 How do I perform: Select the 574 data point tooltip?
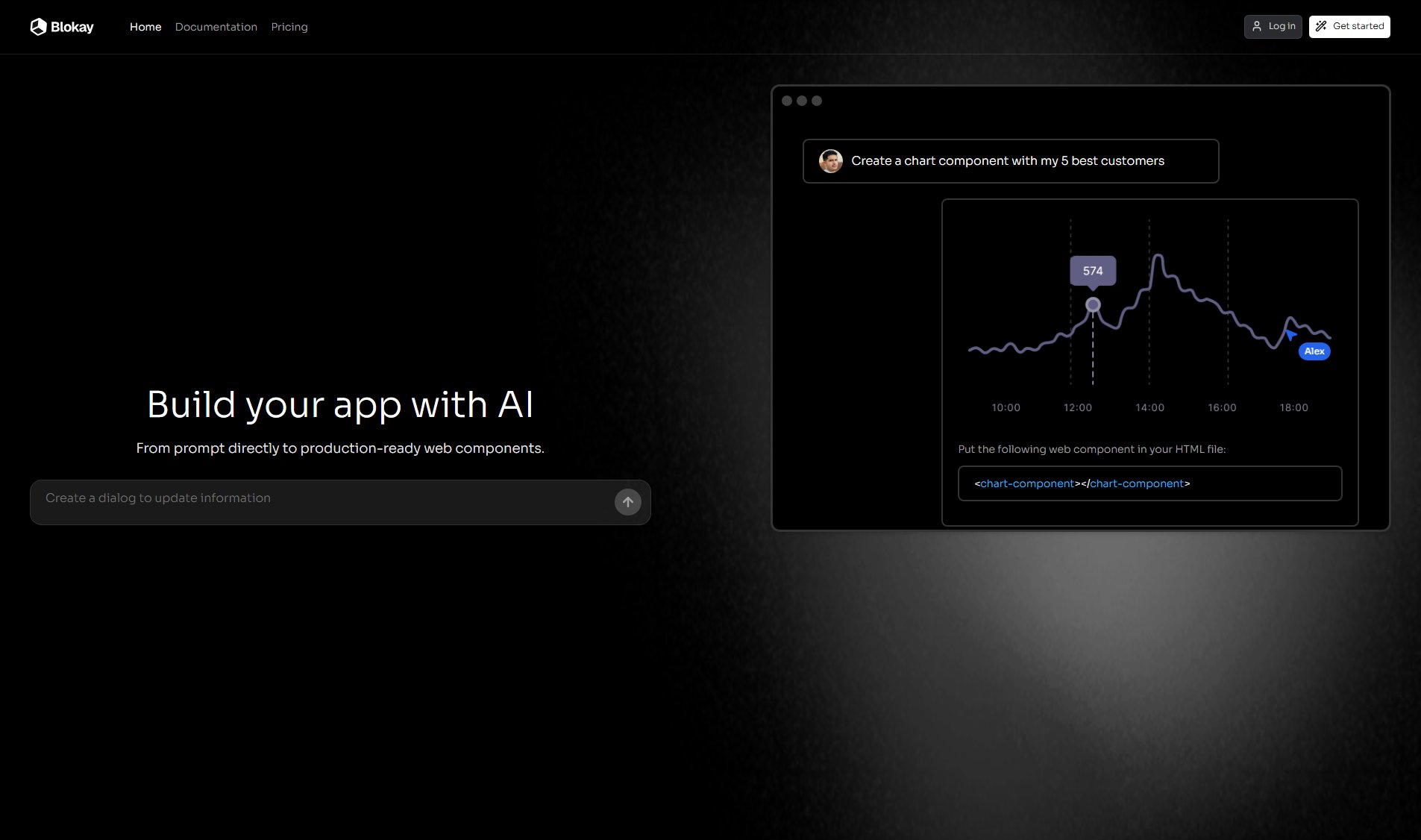(1091, 271)
